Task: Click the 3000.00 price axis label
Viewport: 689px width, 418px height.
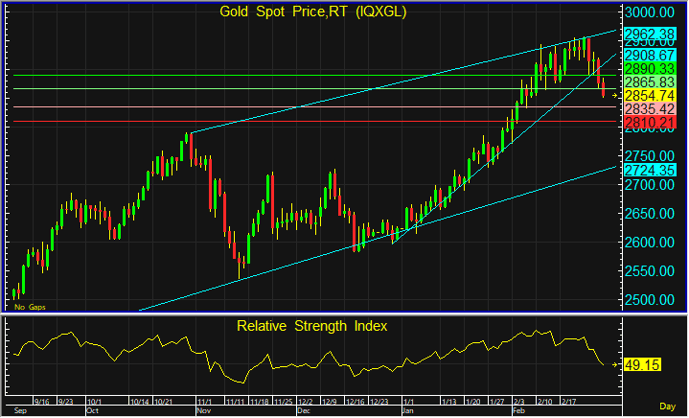Action: click(x=652, y=13)
